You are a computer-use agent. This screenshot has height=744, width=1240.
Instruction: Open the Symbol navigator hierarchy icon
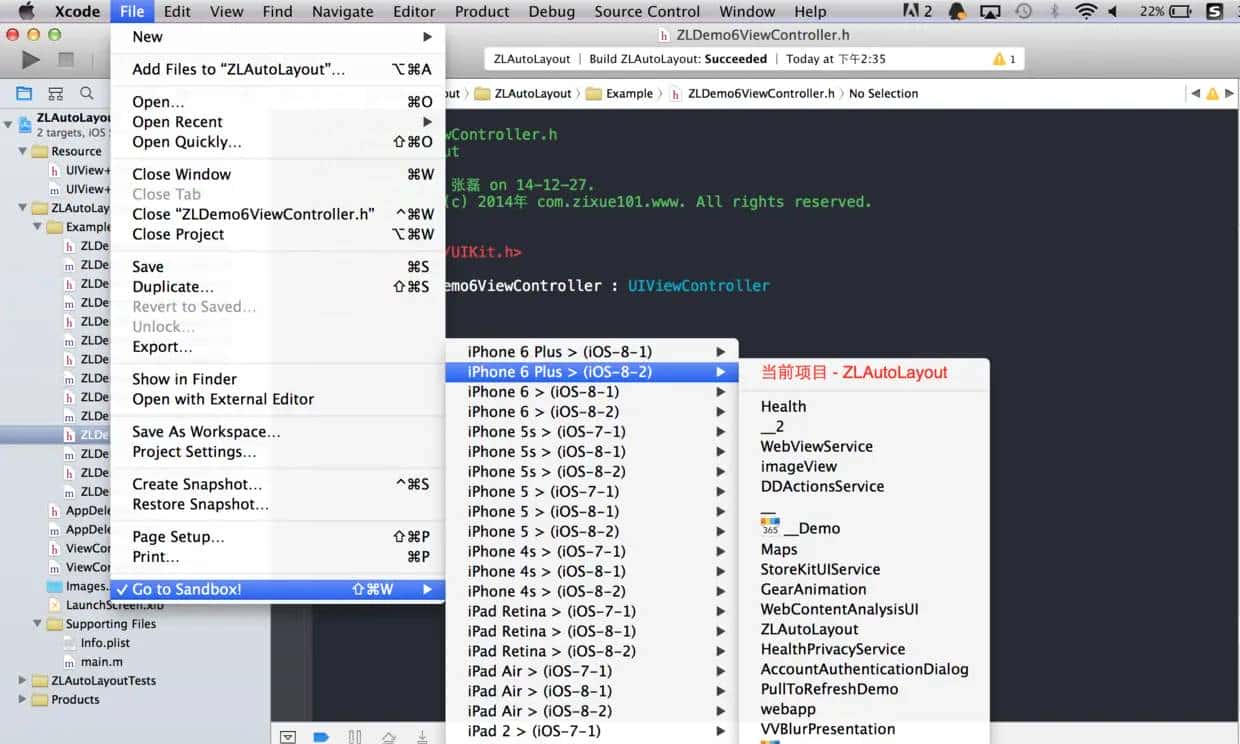coord(56,93)
